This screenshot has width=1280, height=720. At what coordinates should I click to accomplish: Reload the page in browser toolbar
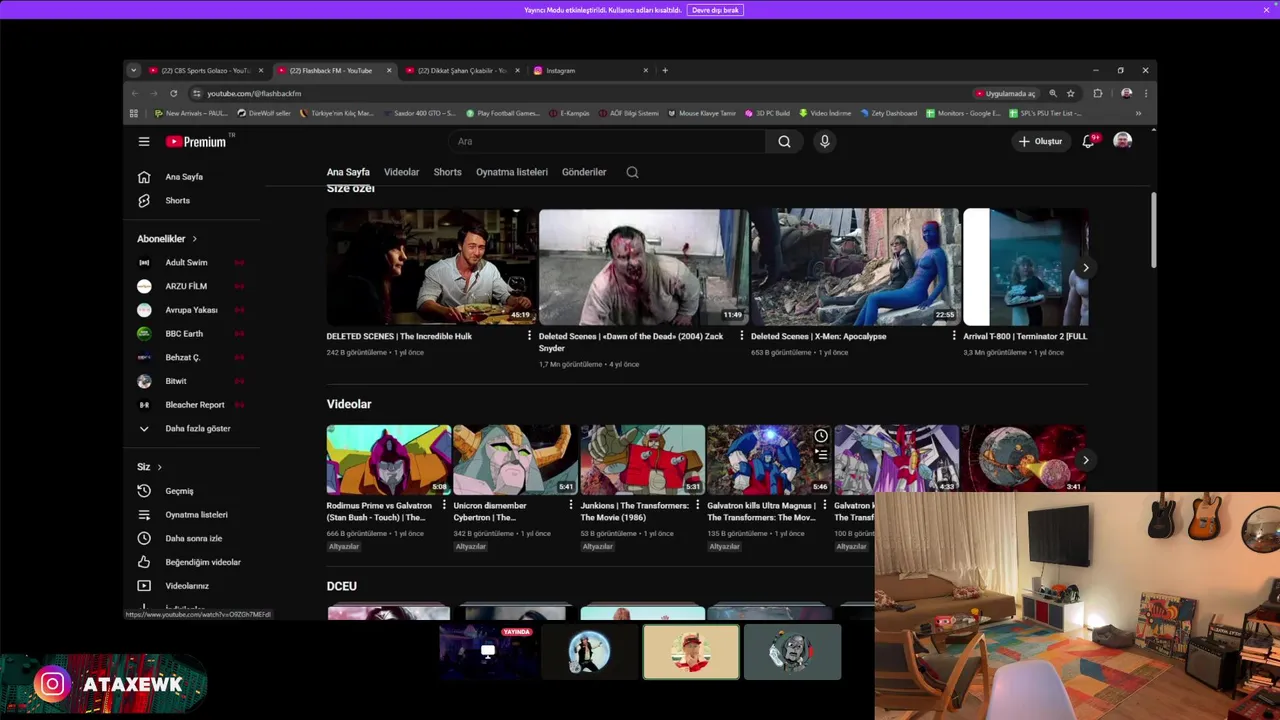point(173,93)
